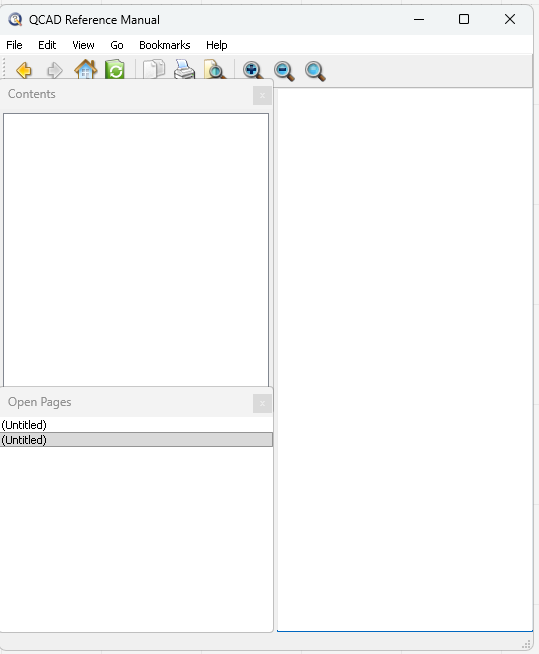The width and height of the screenshot is (539, 654).
Task: Click the QCAD application icon in title bar
Action: 15,20
